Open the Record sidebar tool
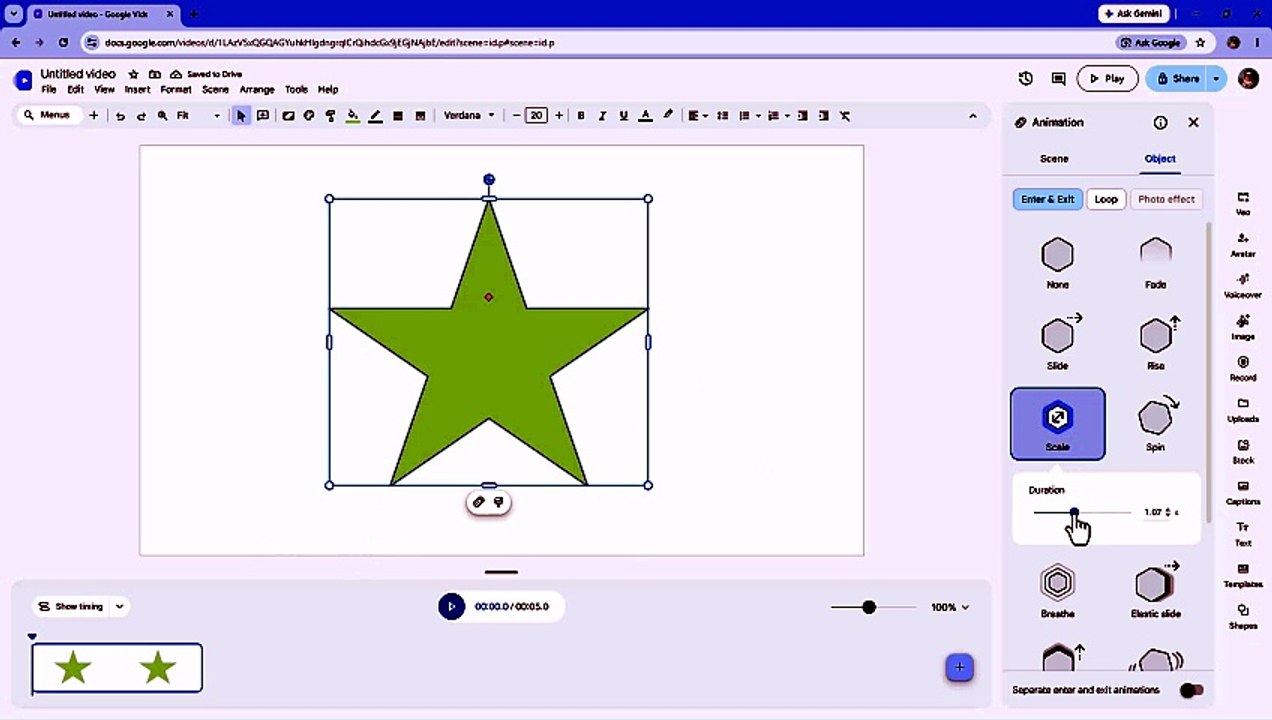Viewport: 1272px width, 720px height. pos(1243,369)
